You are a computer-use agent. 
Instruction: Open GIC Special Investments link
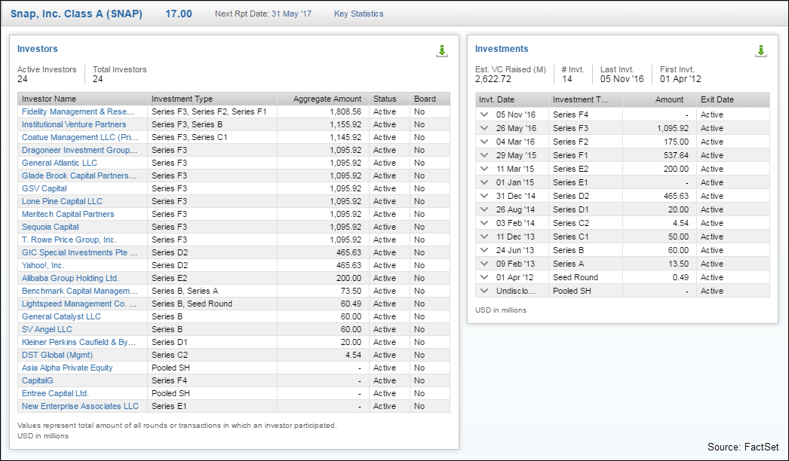tap(80, 253)
